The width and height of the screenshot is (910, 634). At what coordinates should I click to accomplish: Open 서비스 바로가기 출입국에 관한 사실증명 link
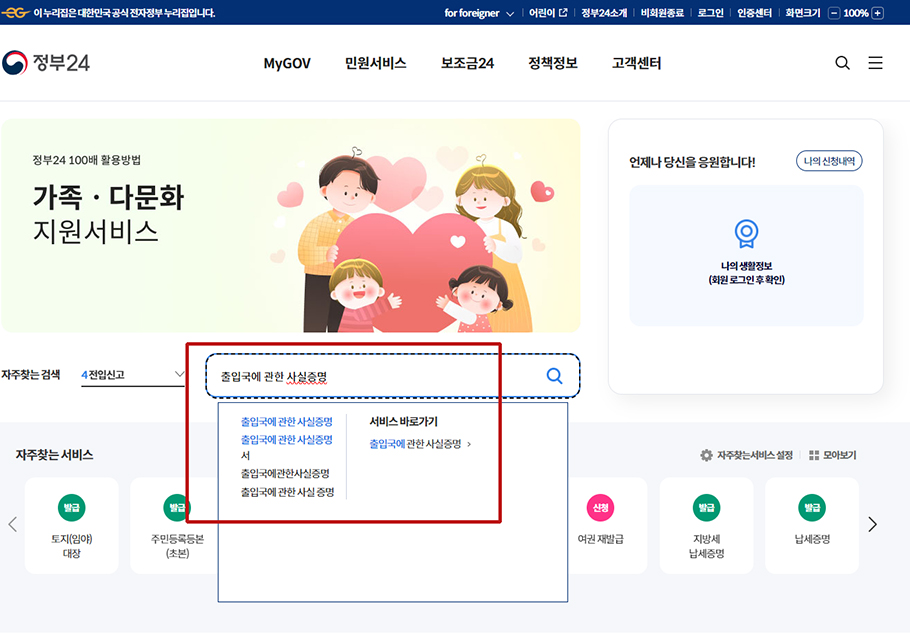pyautogui.click(x=420, y=444)
